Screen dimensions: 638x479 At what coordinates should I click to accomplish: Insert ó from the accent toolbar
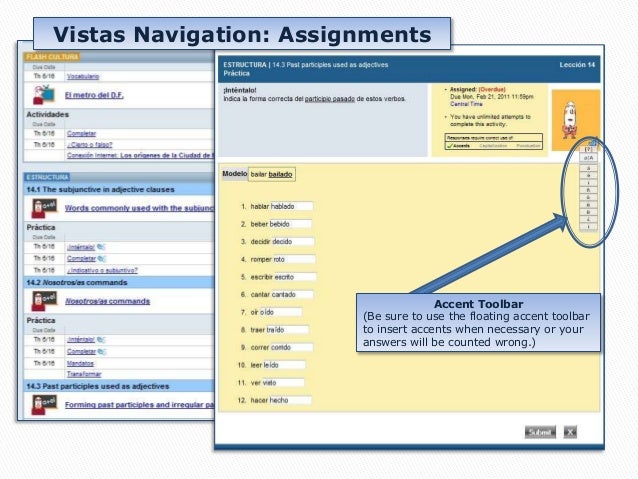588,197
